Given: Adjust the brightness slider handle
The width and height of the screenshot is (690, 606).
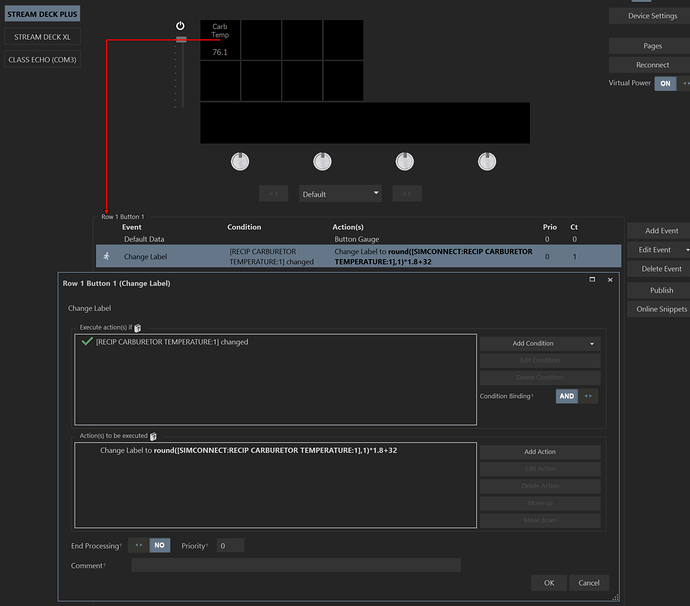Looking at the screenshot, I should [181, 40].
